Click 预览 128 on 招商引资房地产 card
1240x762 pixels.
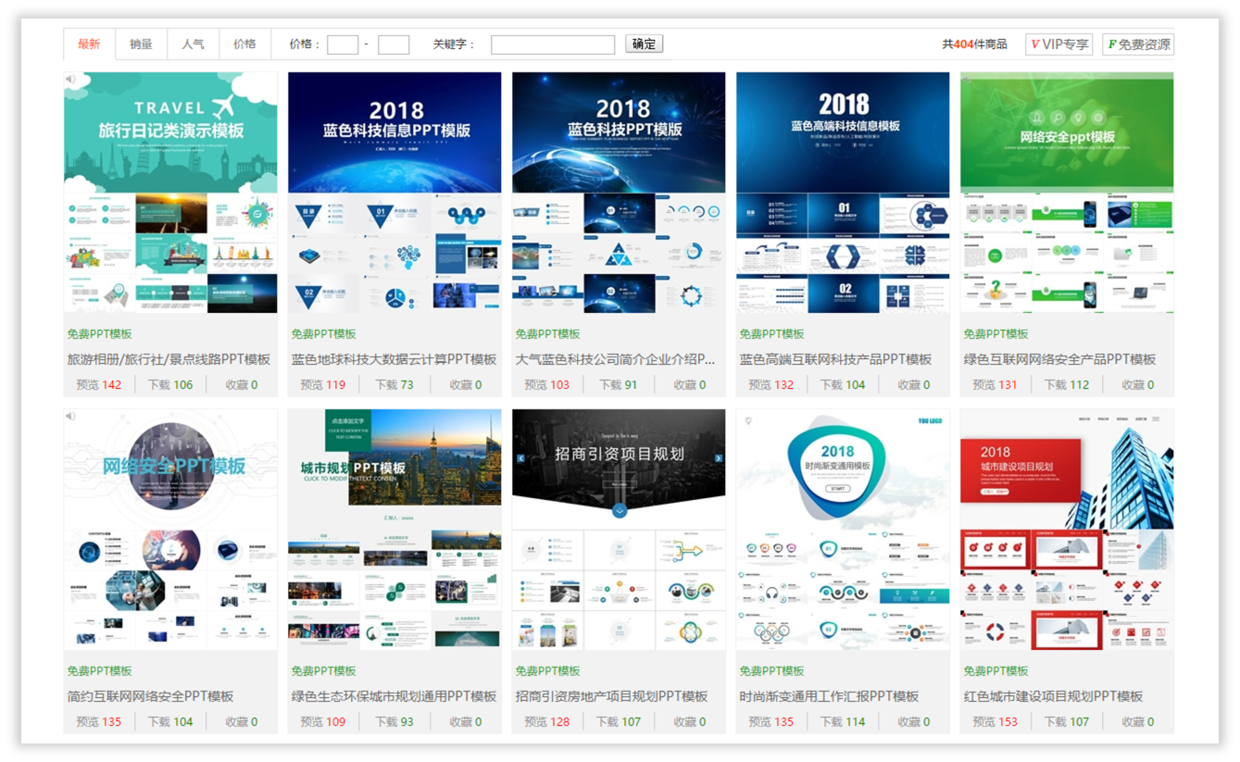point(547,722)
